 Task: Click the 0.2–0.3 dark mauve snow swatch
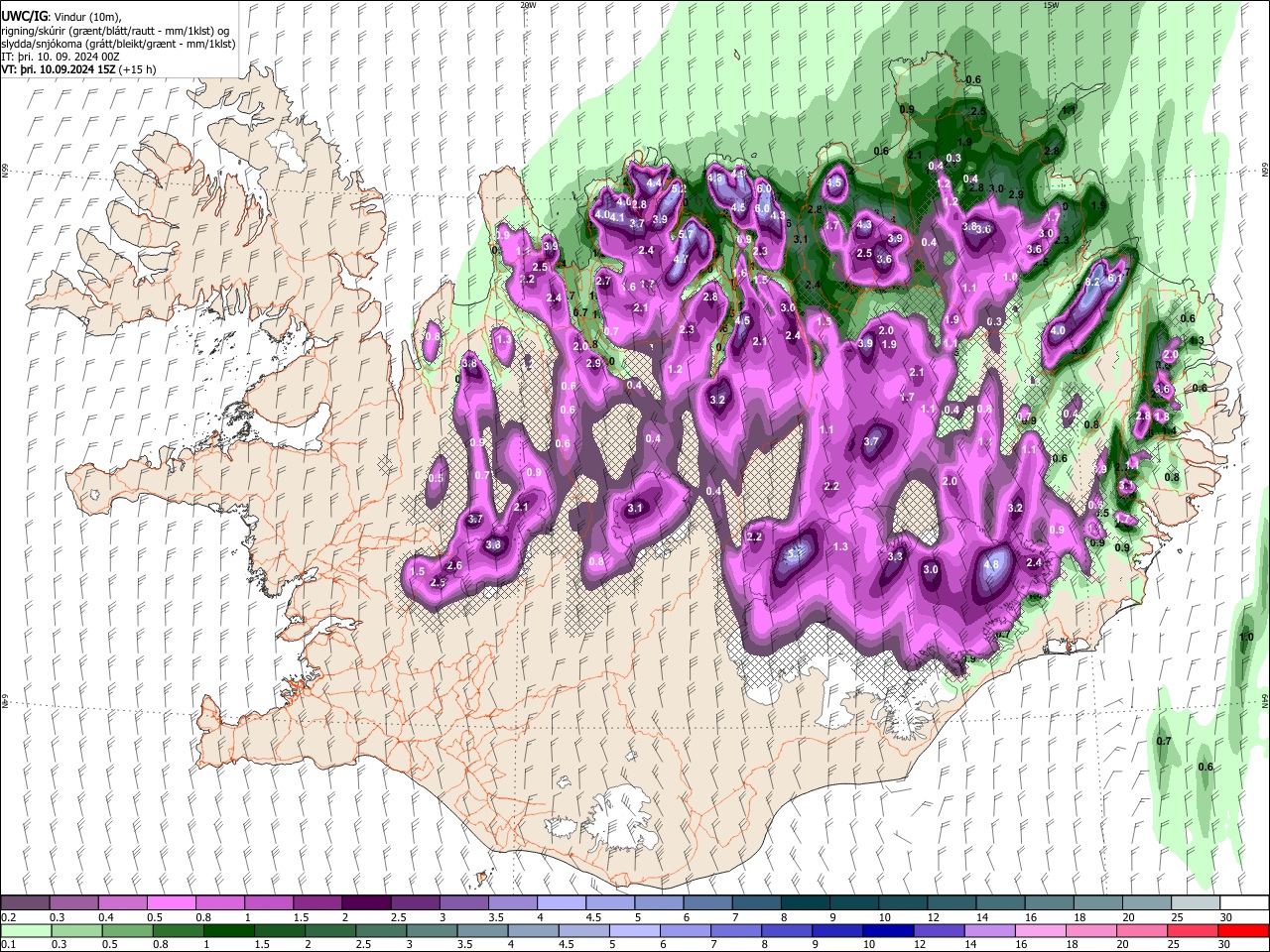pos(25,903)
